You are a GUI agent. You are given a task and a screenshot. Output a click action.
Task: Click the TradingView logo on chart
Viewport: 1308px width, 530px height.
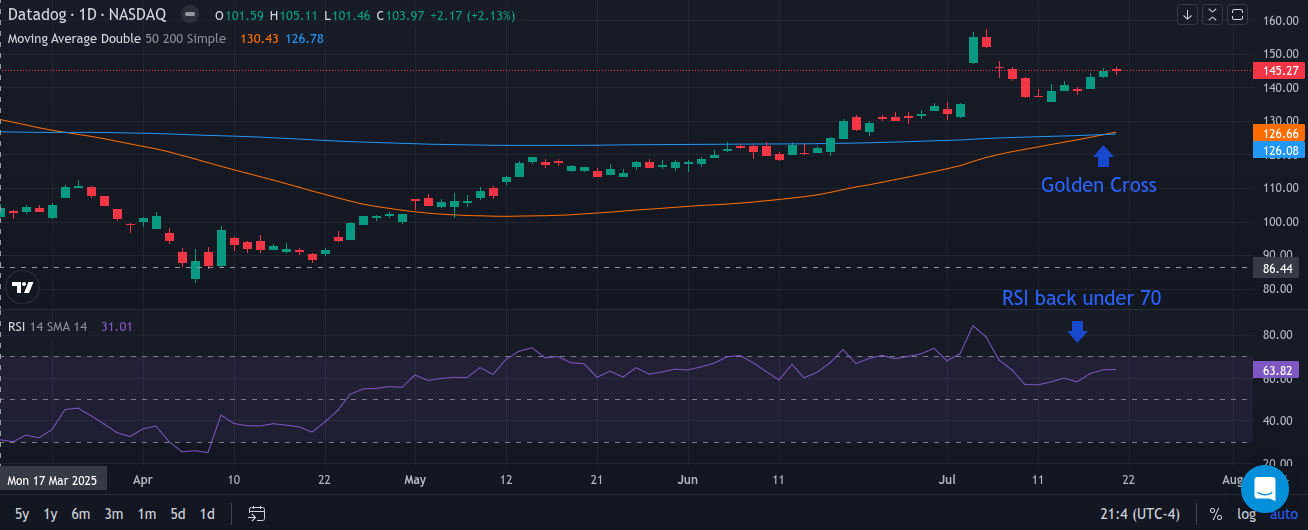pos(22,288)
